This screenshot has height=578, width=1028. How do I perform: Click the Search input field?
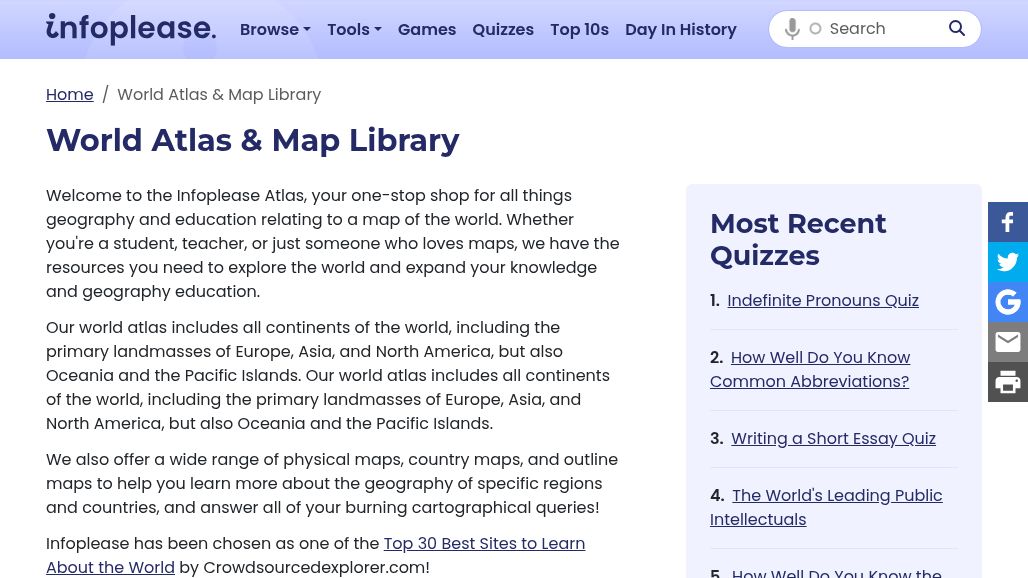pos(882,29)
